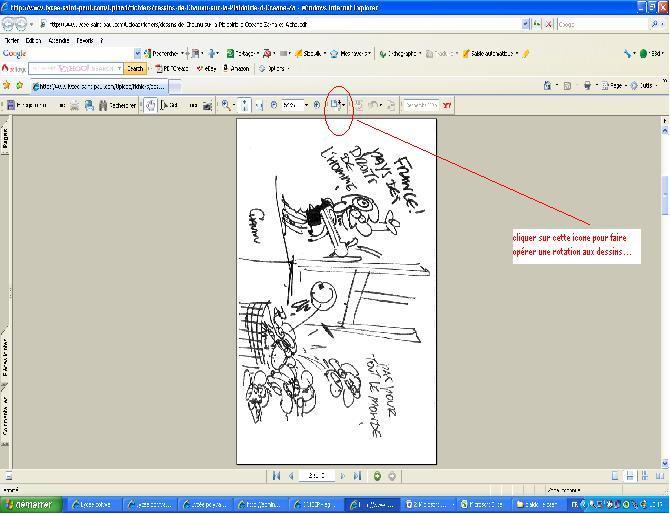This screenshot has width=670, height=514.
Task: Click the Adobe Reader save copy icon
Action: click(x=11, y=105)
